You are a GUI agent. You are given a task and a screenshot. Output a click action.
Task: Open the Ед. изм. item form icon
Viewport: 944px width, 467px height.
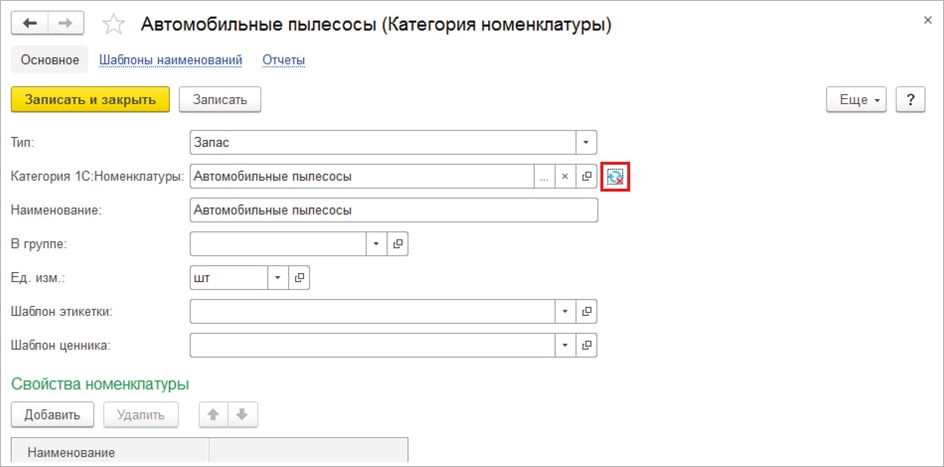click(x=299, y=277)
